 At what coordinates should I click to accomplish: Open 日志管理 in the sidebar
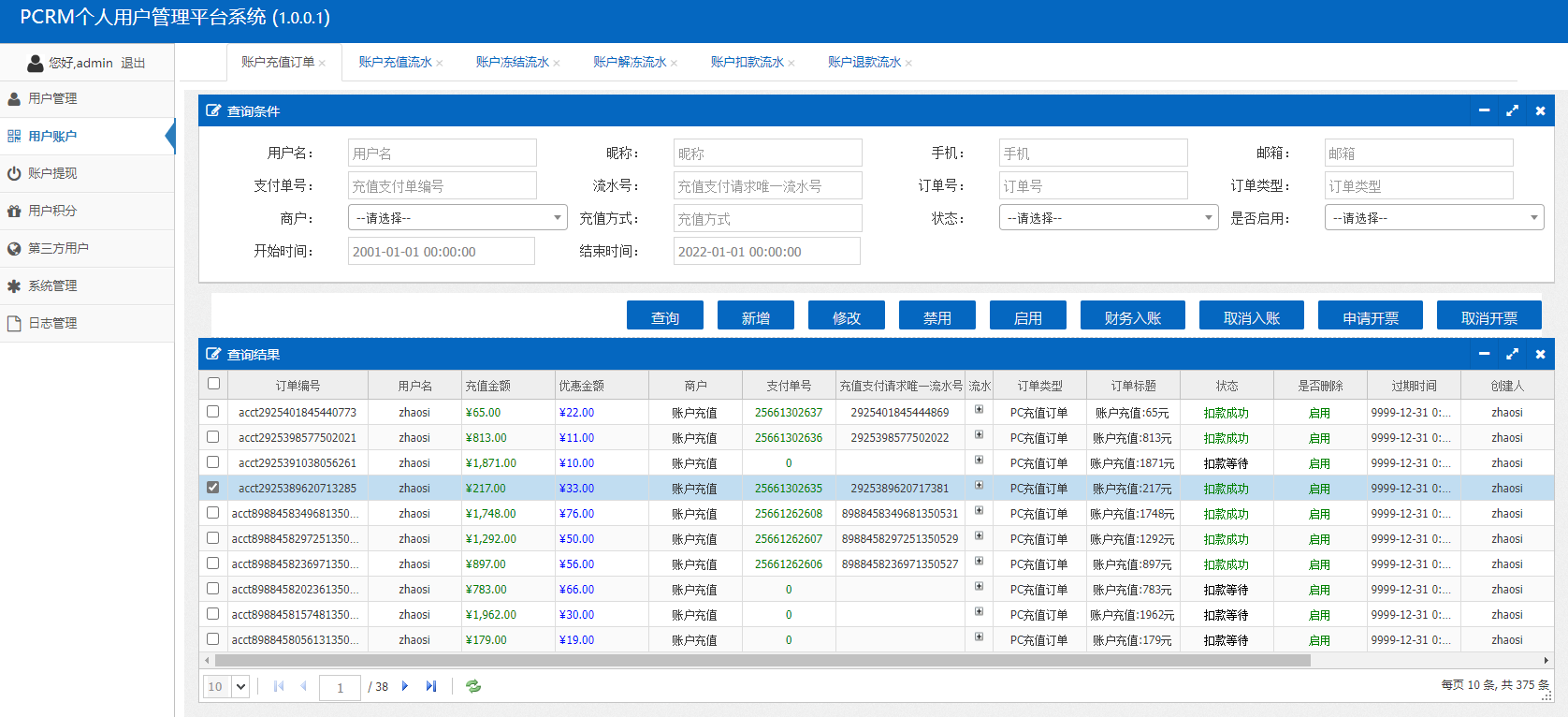52,323
